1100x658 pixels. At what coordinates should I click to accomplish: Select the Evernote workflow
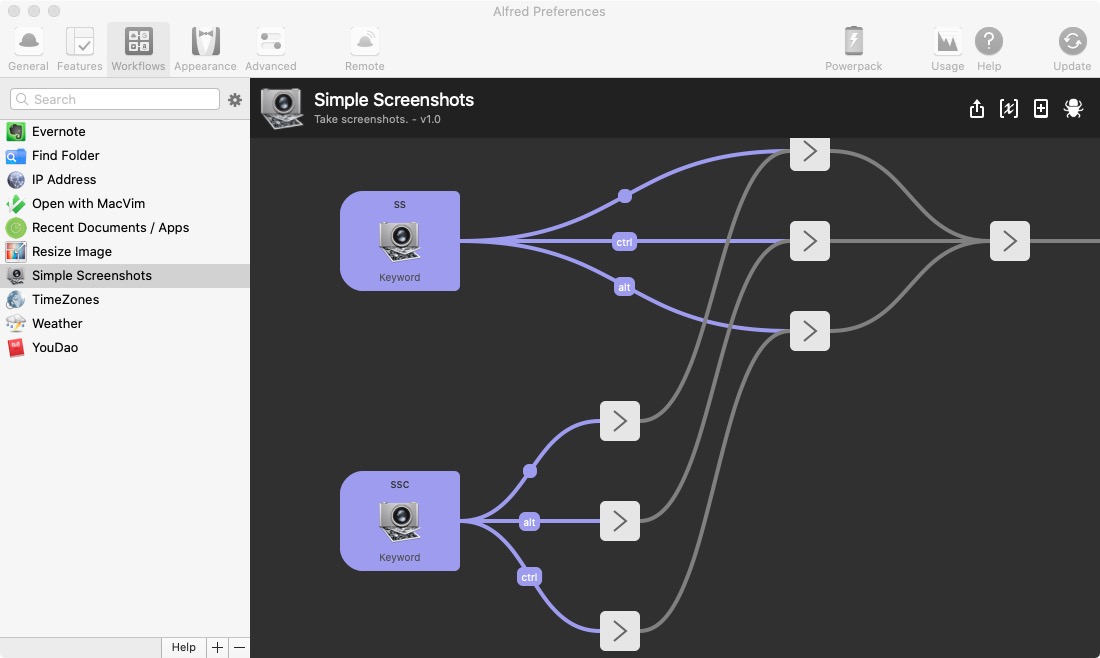pos(125,131)
